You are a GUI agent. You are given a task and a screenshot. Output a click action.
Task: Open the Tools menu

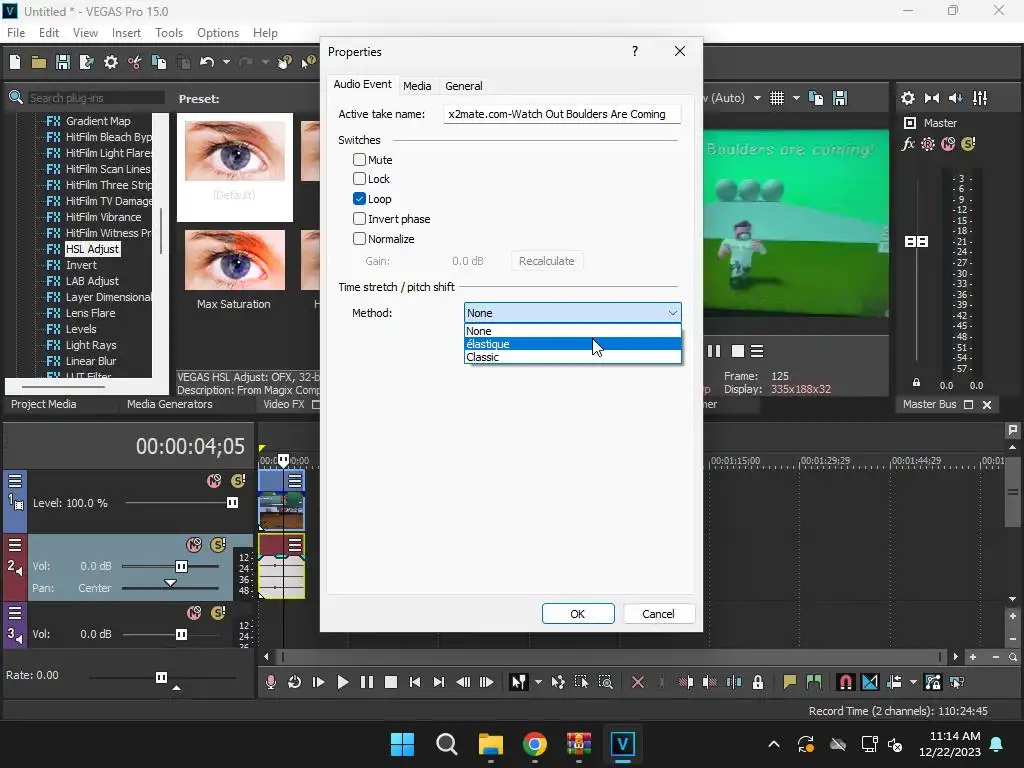pyautogui.click(x=168, y=33)
